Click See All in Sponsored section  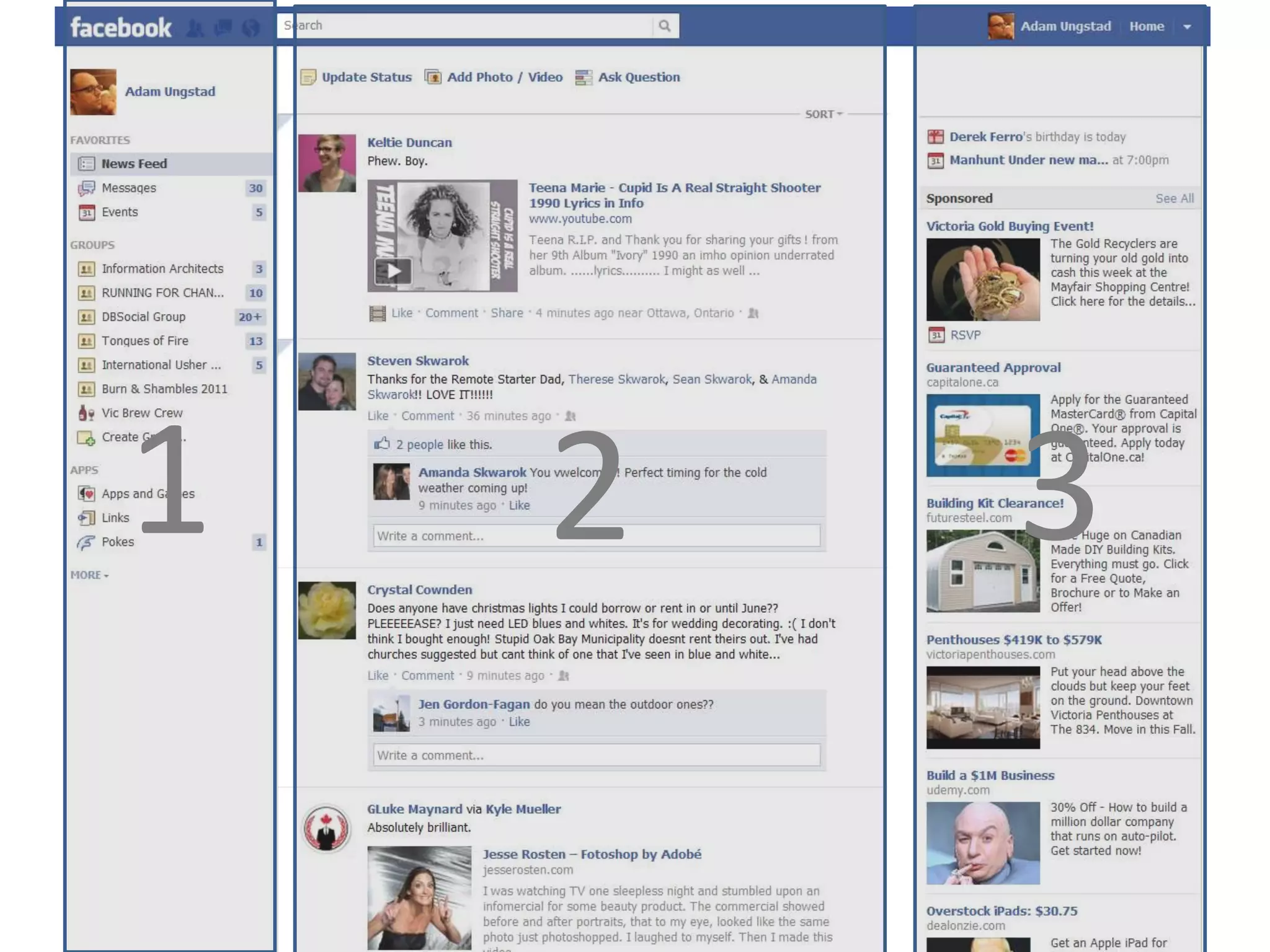click(x=1174, y=198)
